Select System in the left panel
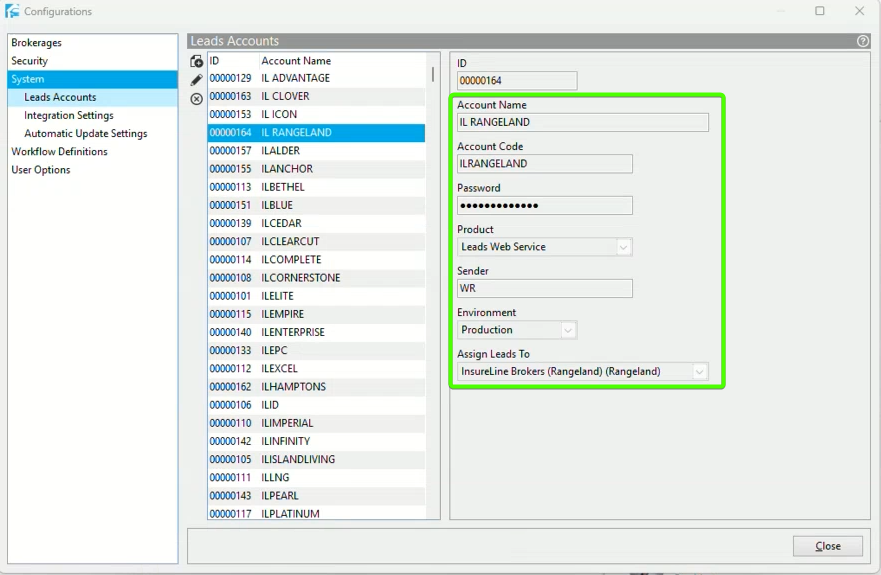The width and height of the screenshot is (881, 575). tap(93, 79)
